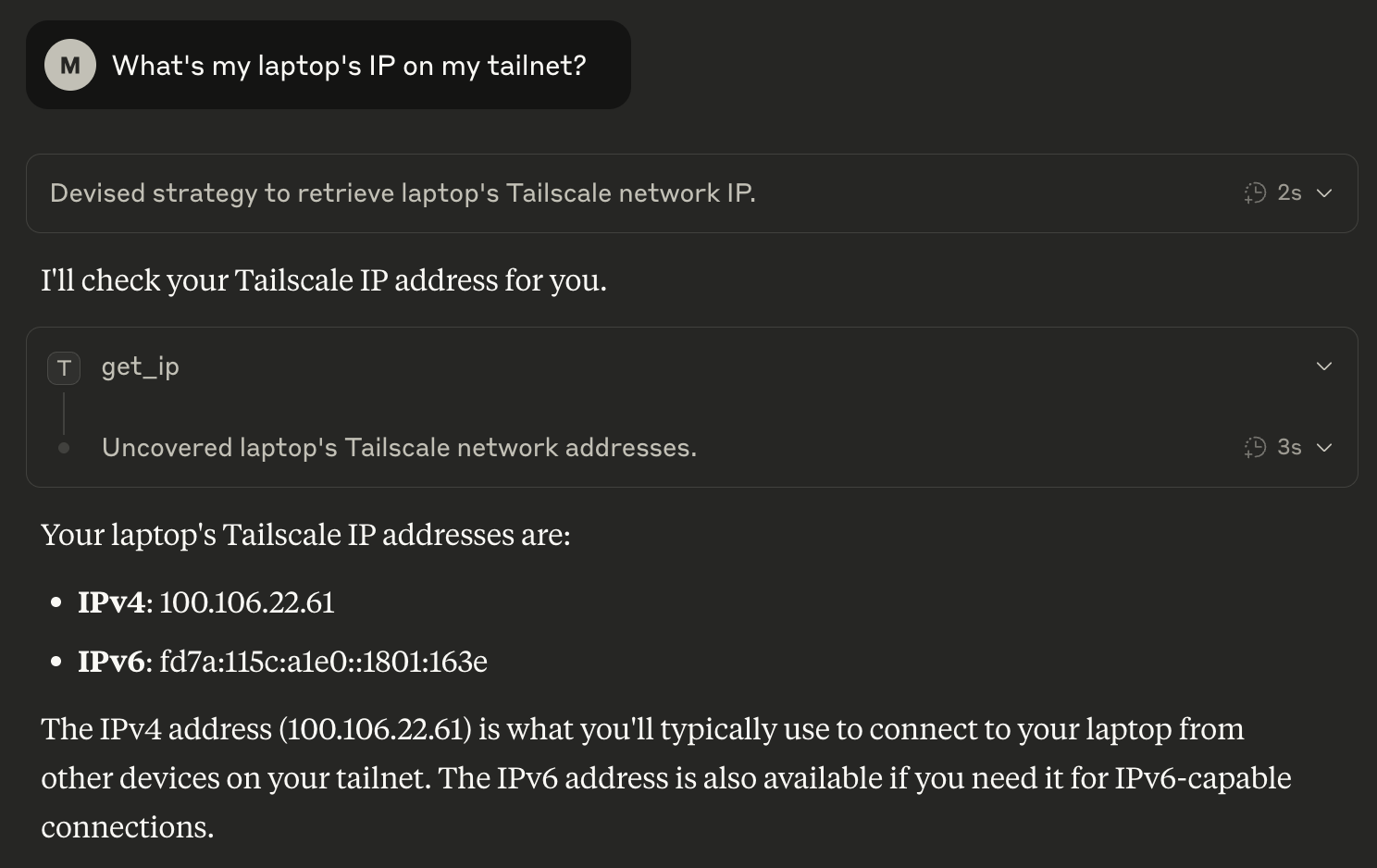Expand the get_ip tool call chevron

point(1324,366)
